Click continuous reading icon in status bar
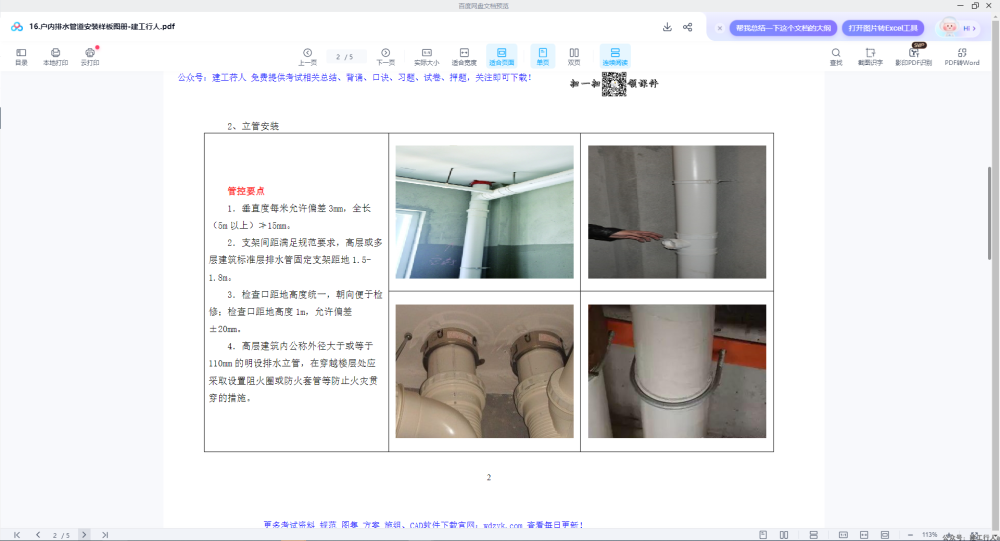The image size is (1000, 541). 814,535
